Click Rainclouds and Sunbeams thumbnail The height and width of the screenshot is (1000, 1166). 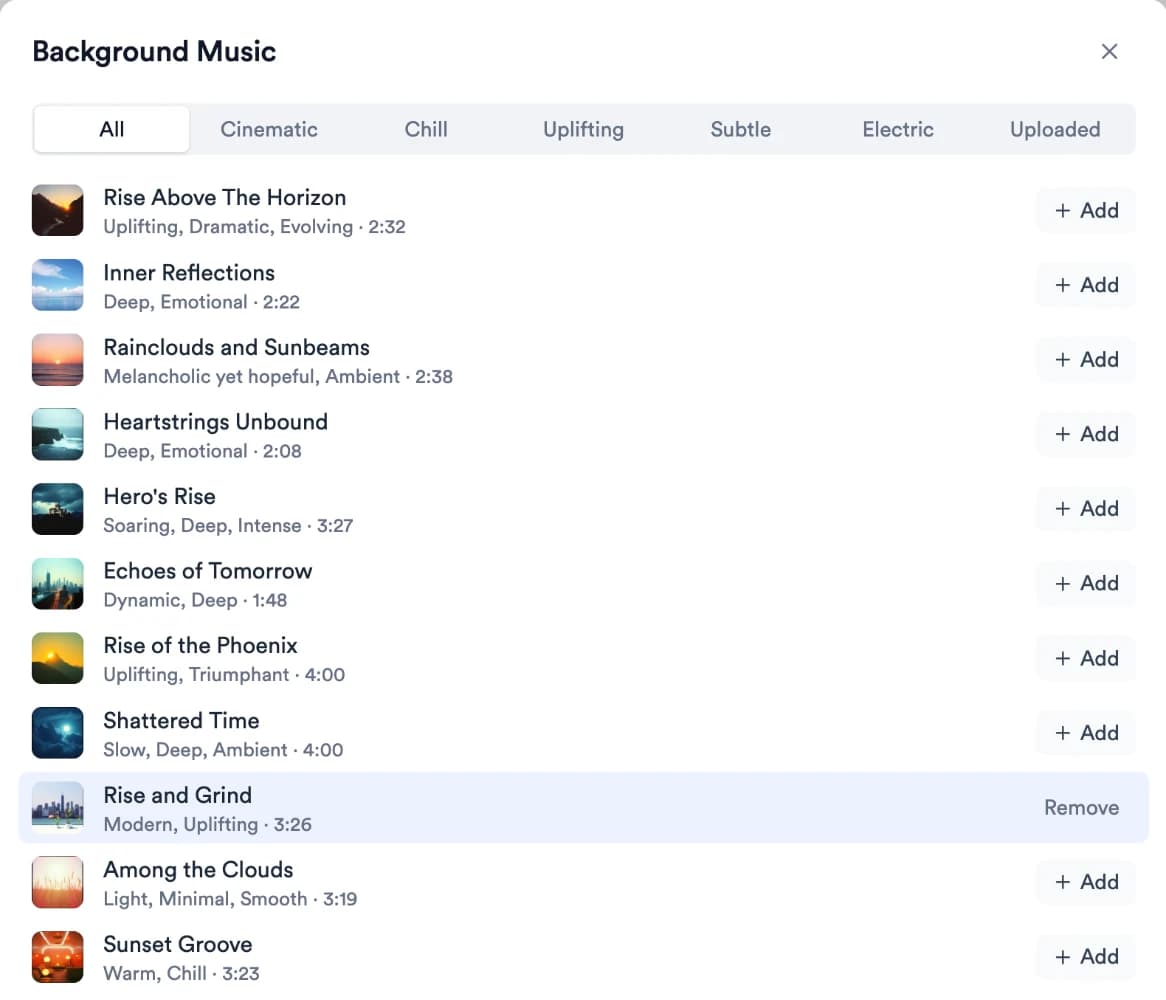pos(57,360)
